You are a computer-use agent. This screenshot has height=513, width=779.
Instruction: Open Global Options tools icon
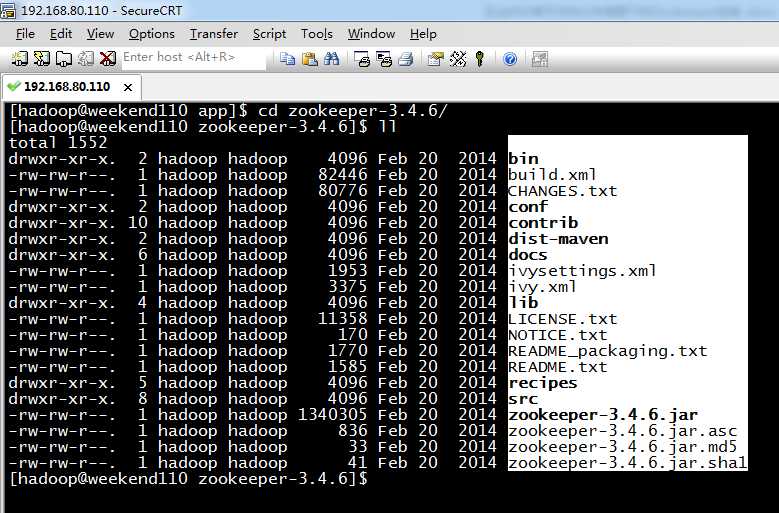click(458, 59)
